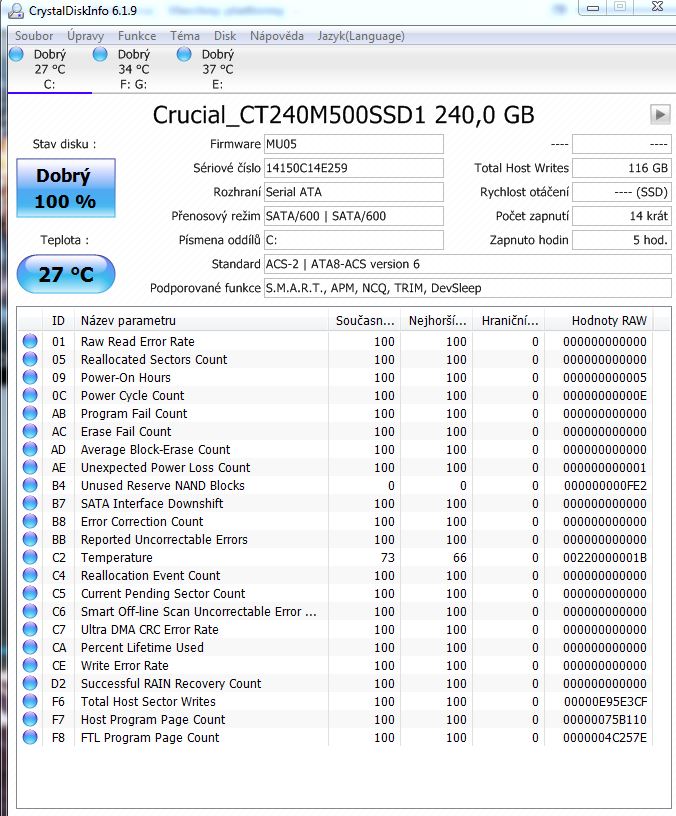Click status orb of Temperature row

30,557
